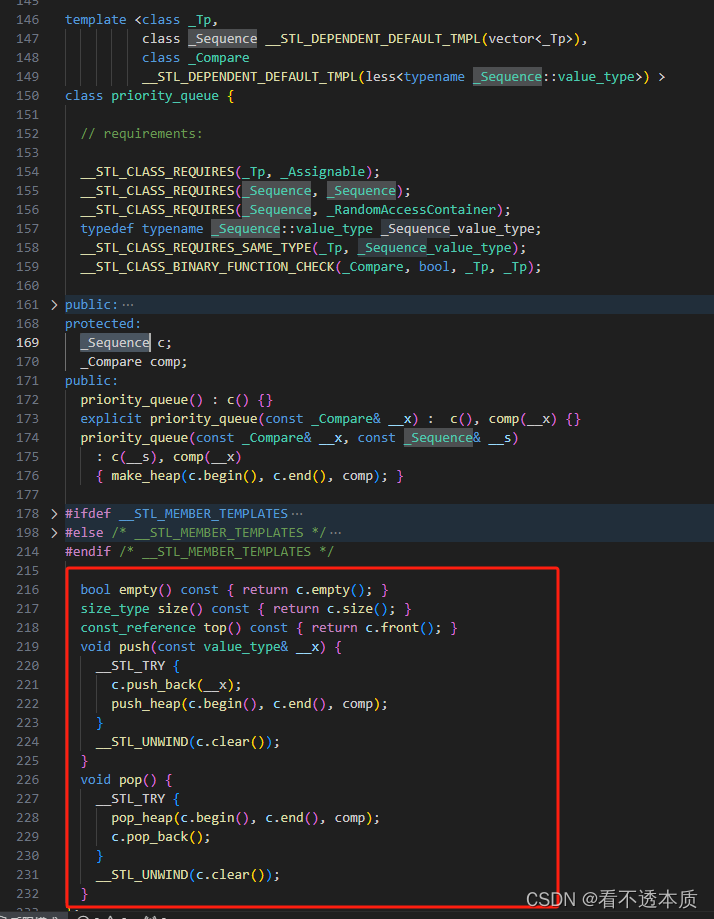Viewport: 714px width, 919px height.
Task: Click the pop() function name on line 226
Action: pos(130,780)
